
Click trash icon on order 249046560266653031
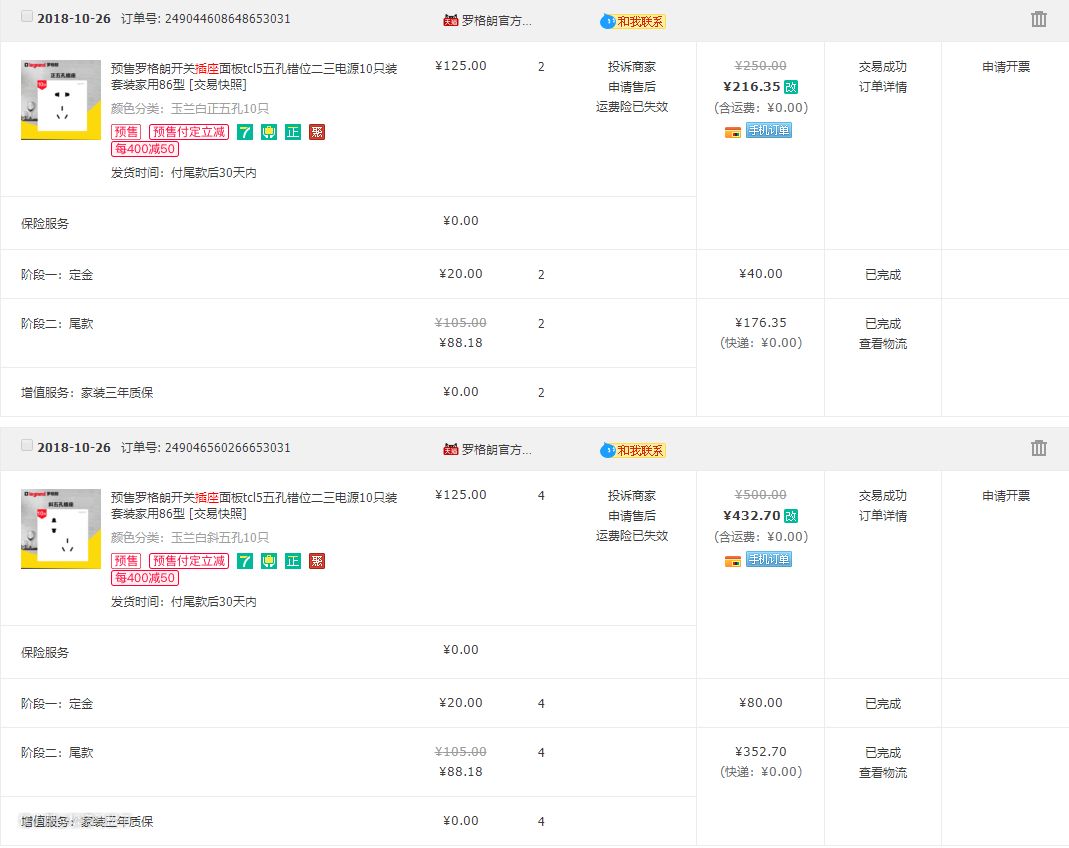tap(1039, 448)
